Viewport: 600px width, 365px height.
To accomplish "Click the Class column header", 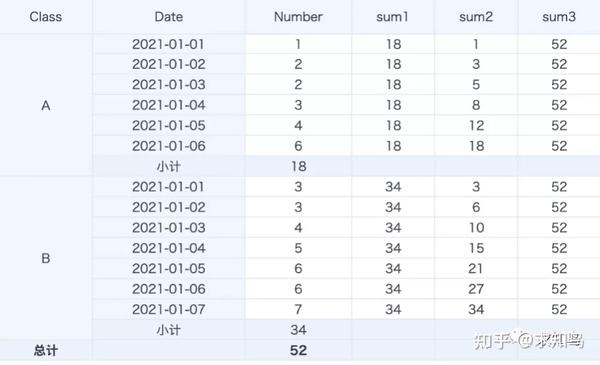I will click(46, 17).
